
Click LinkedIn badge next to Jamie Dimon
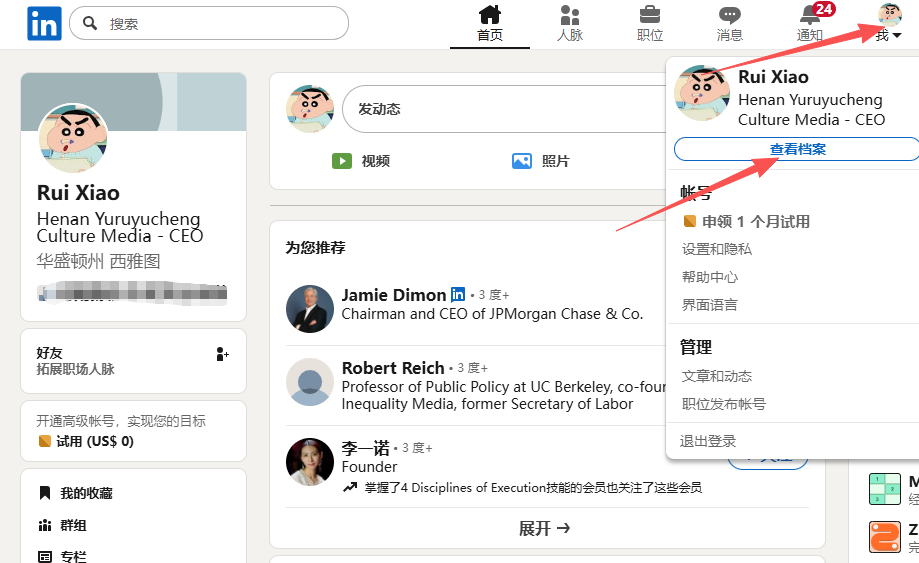(x=458, y=294)
